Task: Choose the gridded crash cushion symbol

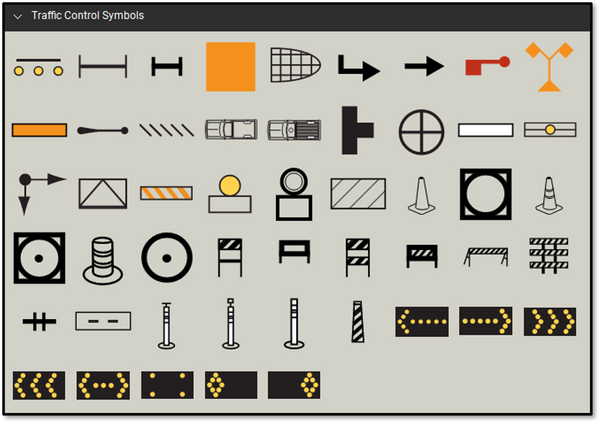Action: [x=295, y=66]
